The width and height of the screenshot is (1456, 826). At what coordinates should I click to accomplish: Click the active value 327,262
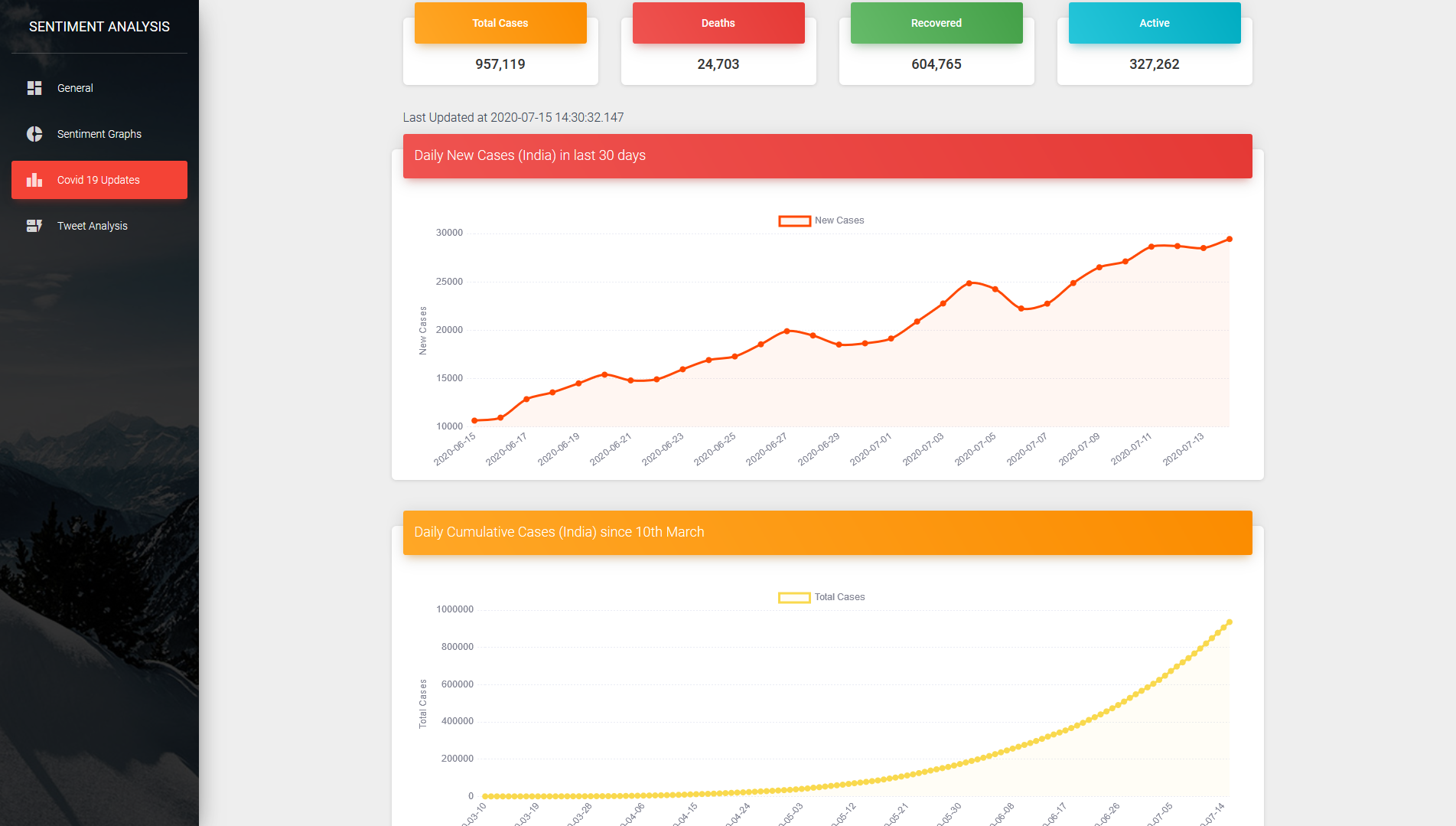tap(1155, 64)
